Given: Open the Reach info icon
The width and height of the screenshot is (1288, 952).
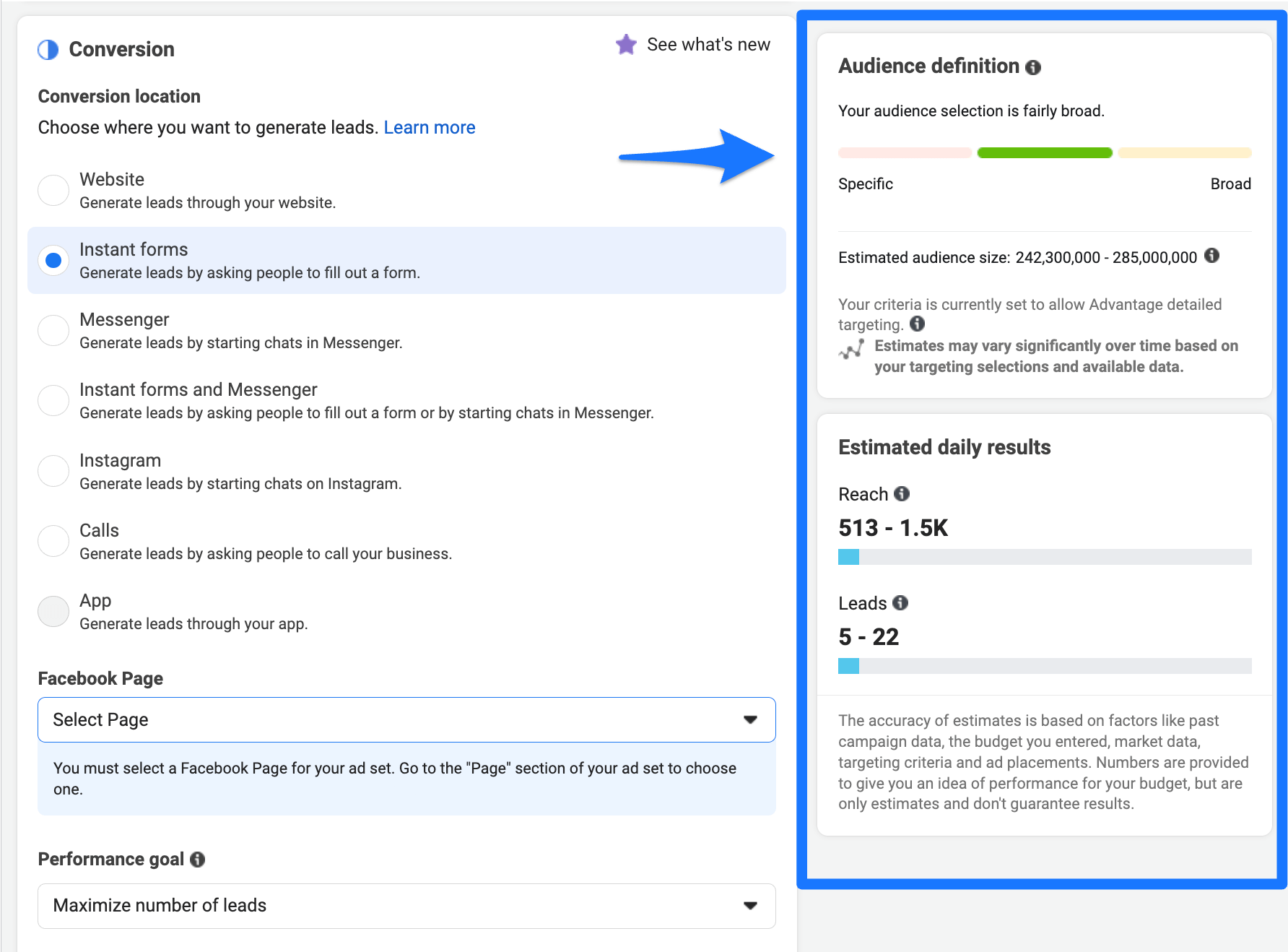Looking at the screenshot, I should click(902, 493).
